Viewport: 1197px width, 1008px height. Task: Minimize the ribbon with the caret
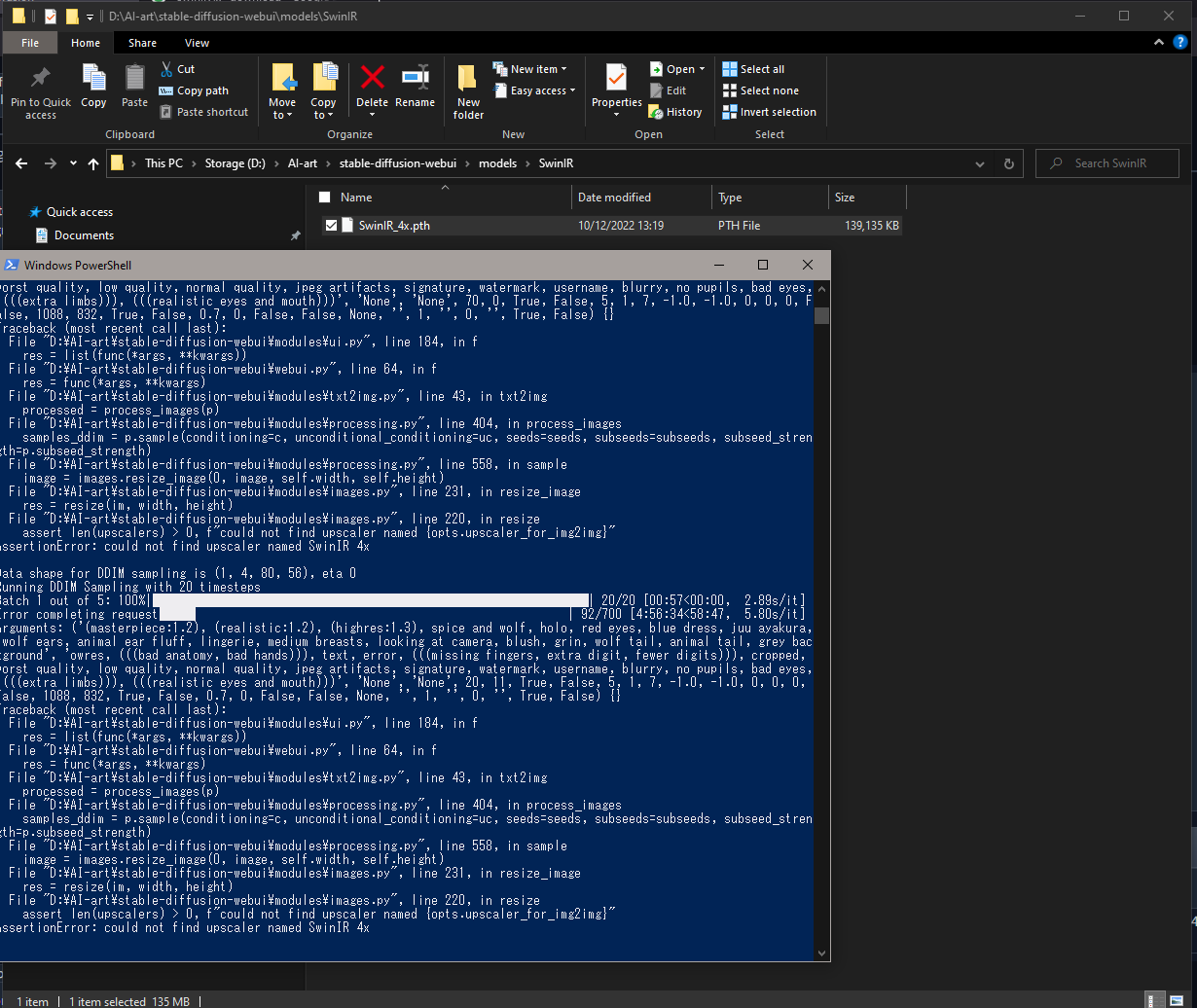(x=1158, y=43)
